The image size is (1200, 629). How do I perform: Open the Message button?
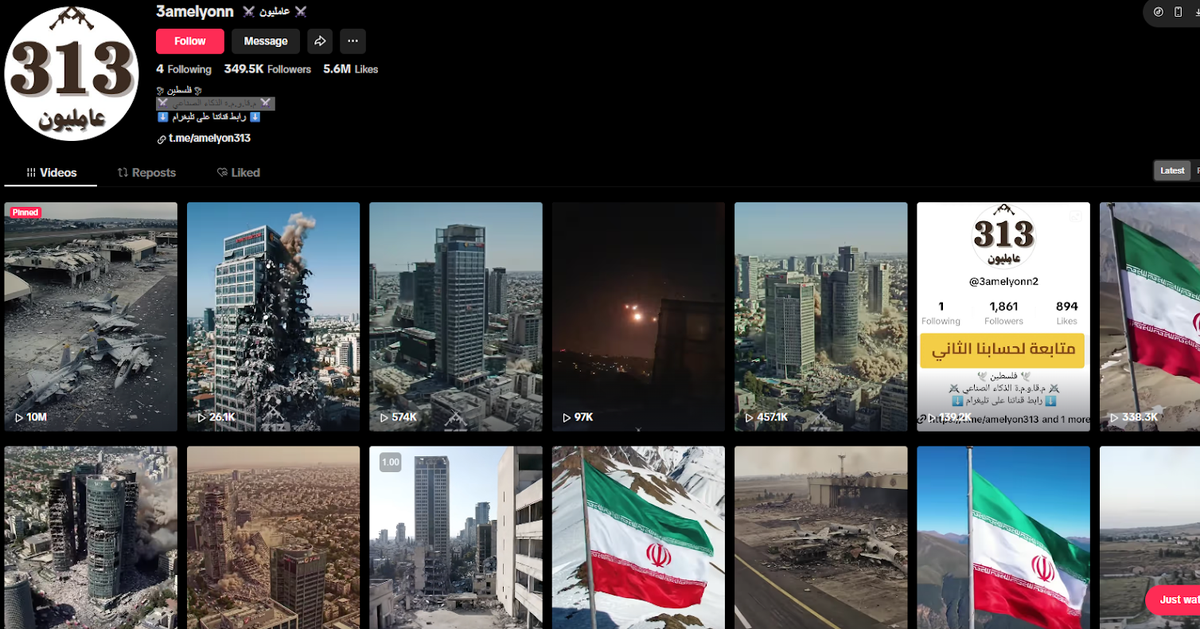[266, 41]
